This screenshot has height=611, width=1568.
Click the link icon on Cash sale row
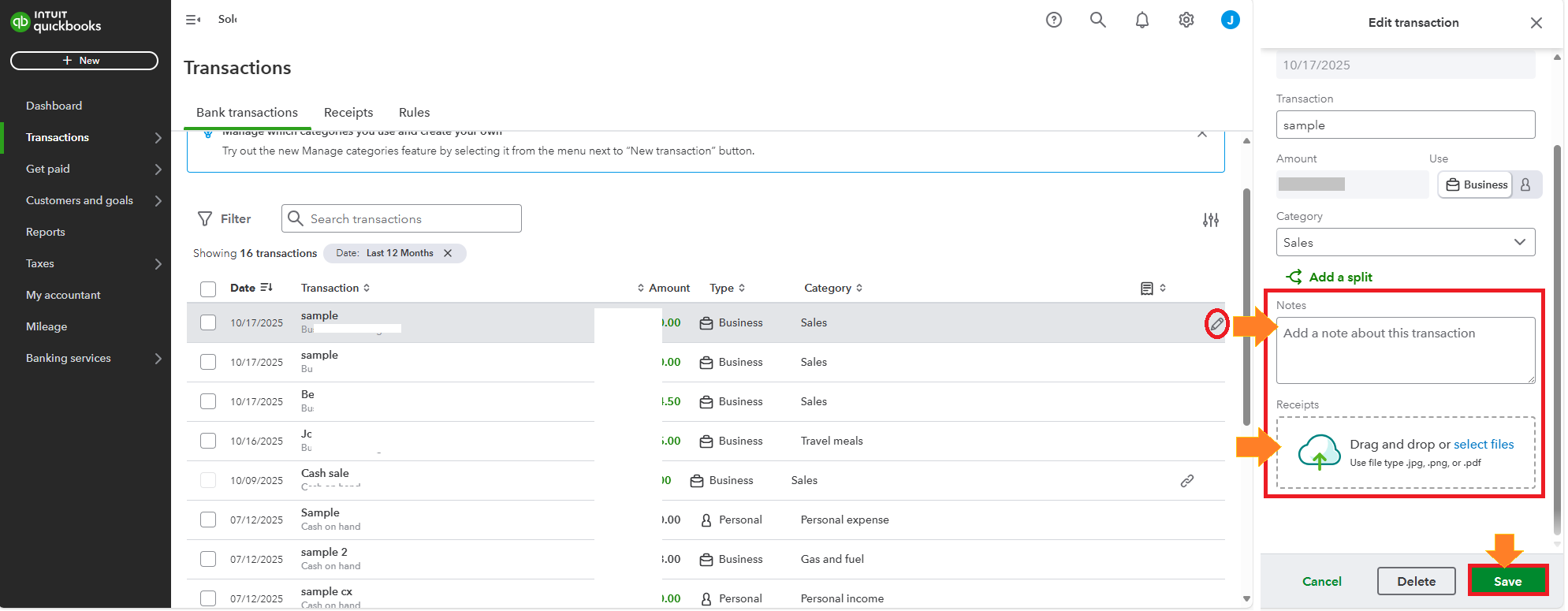(1186, 481)
